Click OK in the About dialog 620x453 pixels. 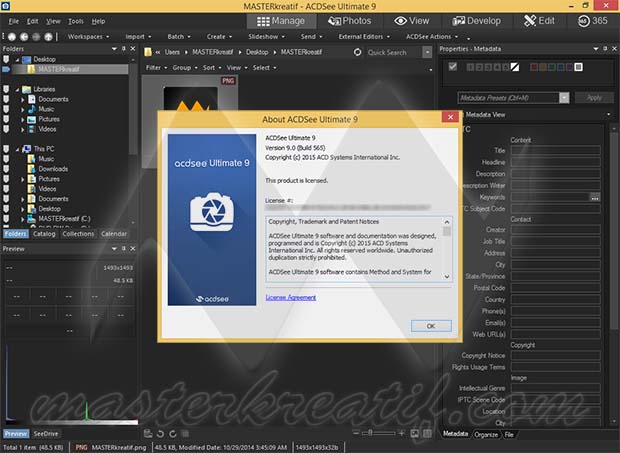[x=431, y=326]
